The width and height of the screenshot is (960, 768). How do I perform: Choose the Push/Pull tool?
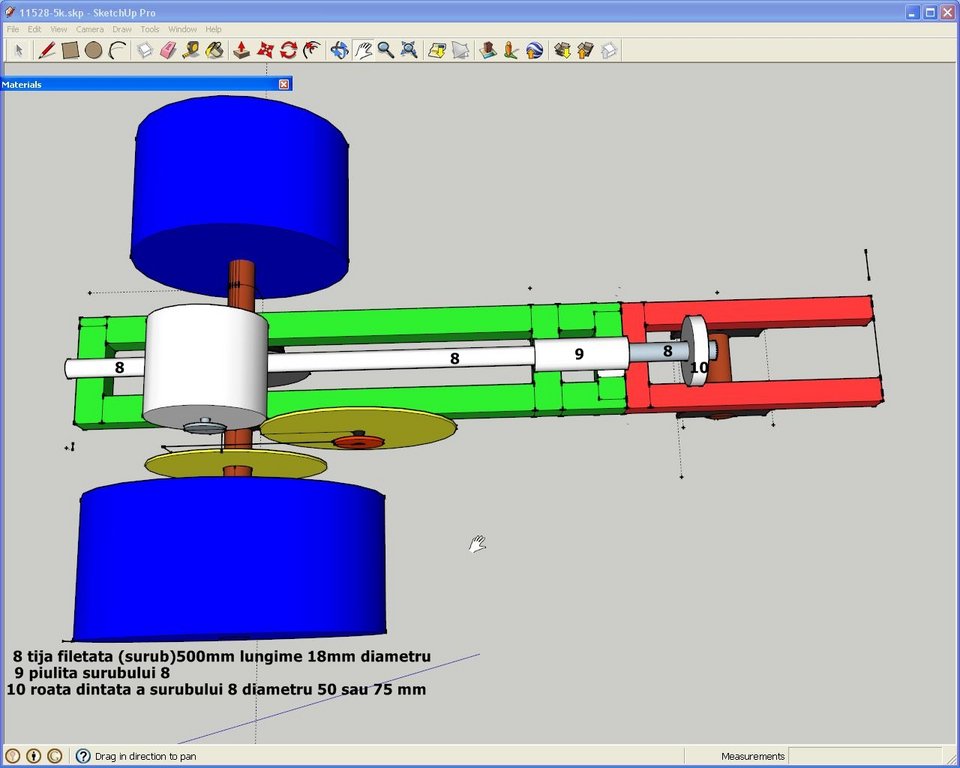[241, 50]
